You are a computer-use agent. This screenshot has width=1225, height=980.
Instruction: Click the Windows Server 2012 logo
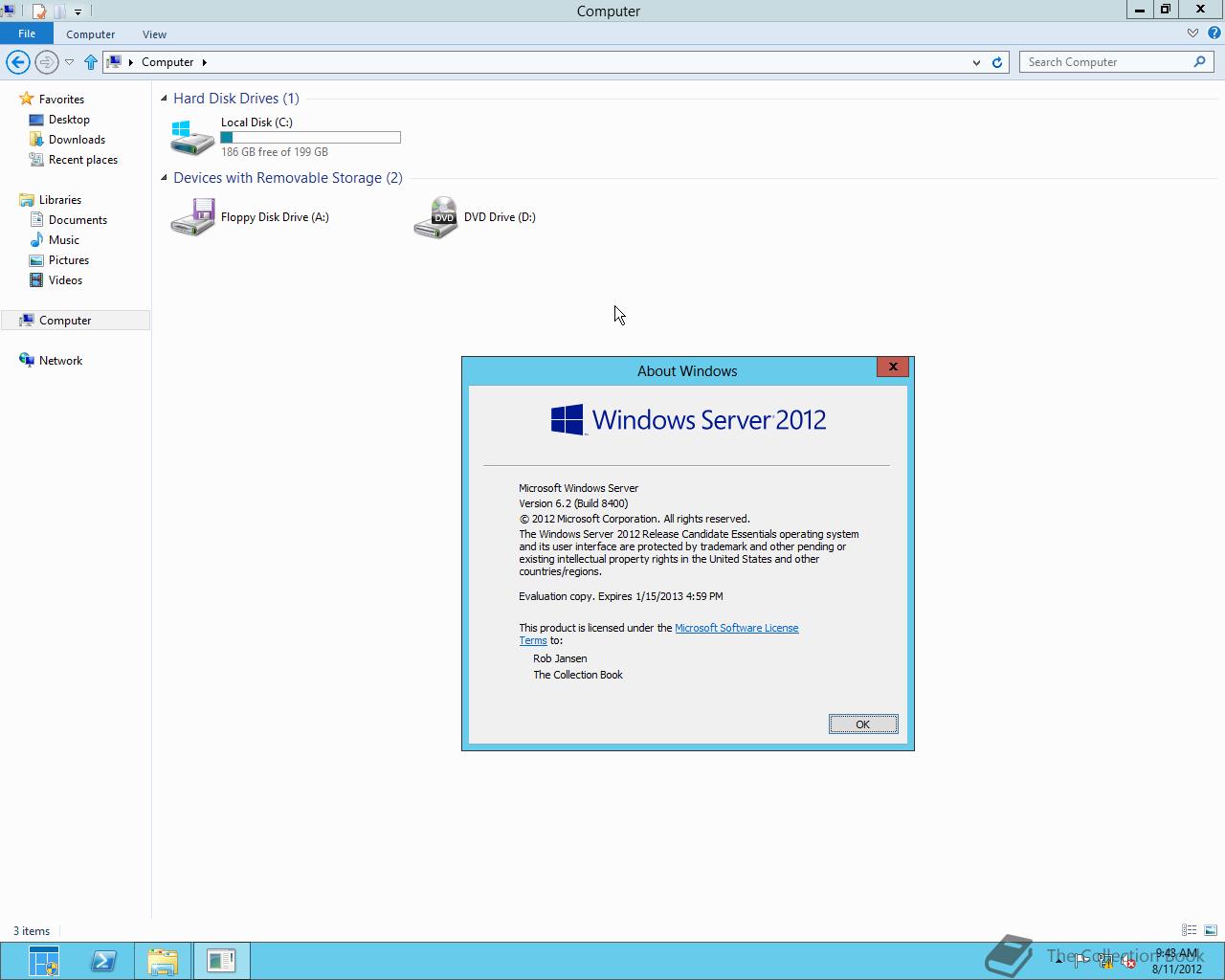click(x=688, y=420)
